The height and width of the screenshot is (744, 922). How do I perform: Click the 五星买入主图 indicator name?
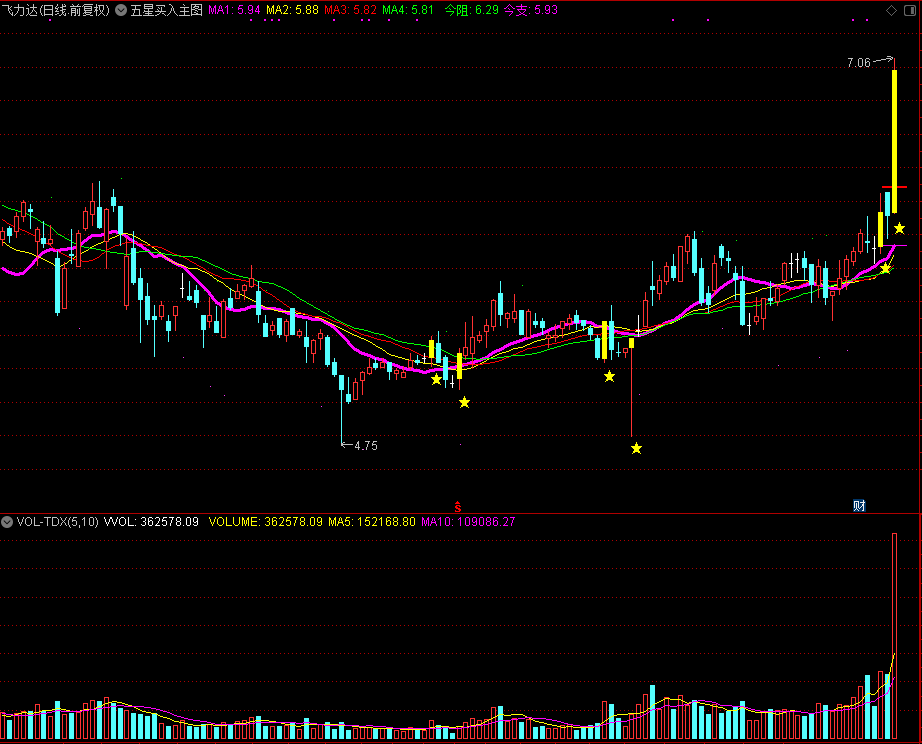coord(166,10)
